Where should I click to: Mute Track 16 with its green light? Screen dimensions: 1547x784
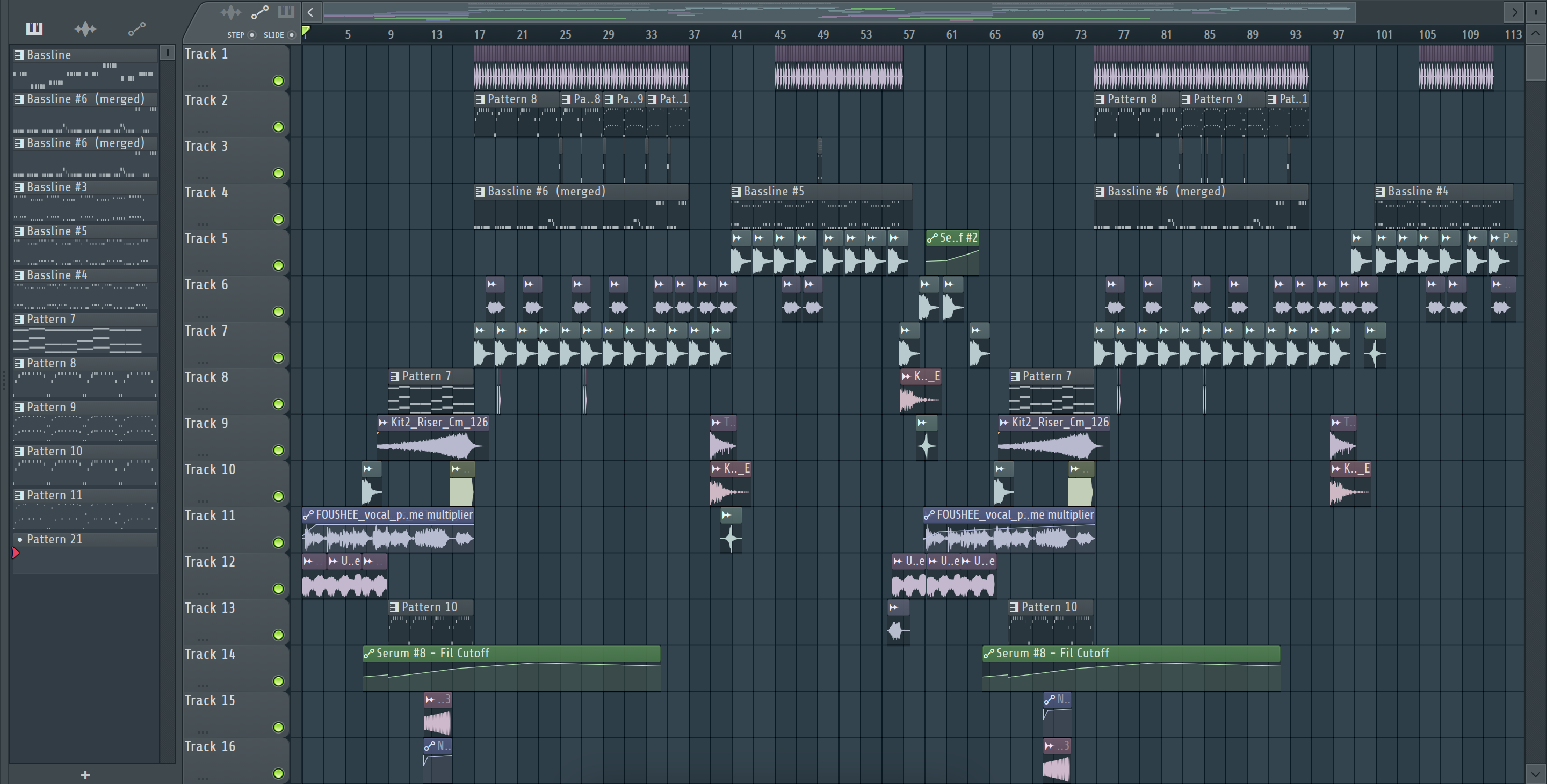[278, 773]
